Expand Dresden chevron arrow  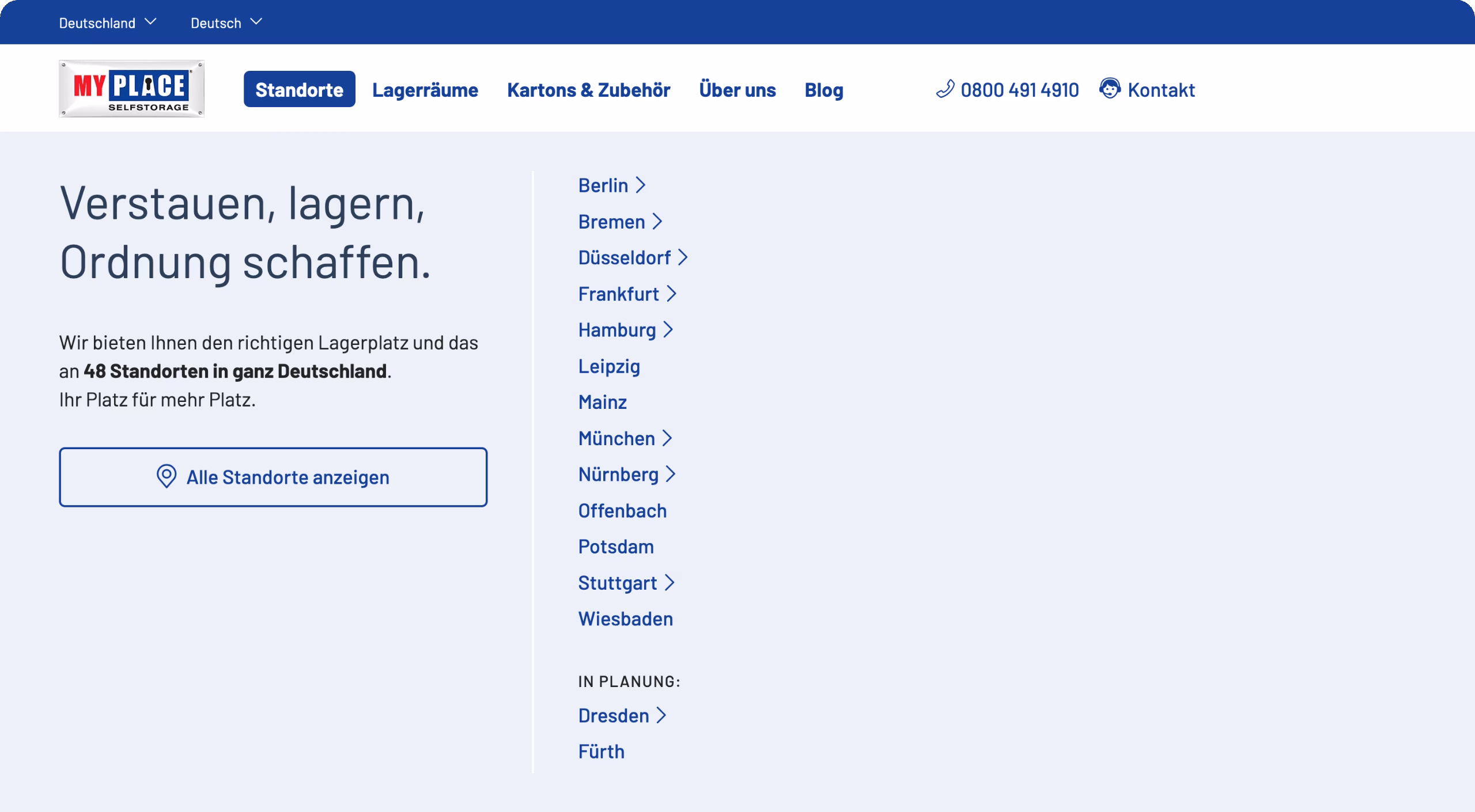click(x=661, y=715)
